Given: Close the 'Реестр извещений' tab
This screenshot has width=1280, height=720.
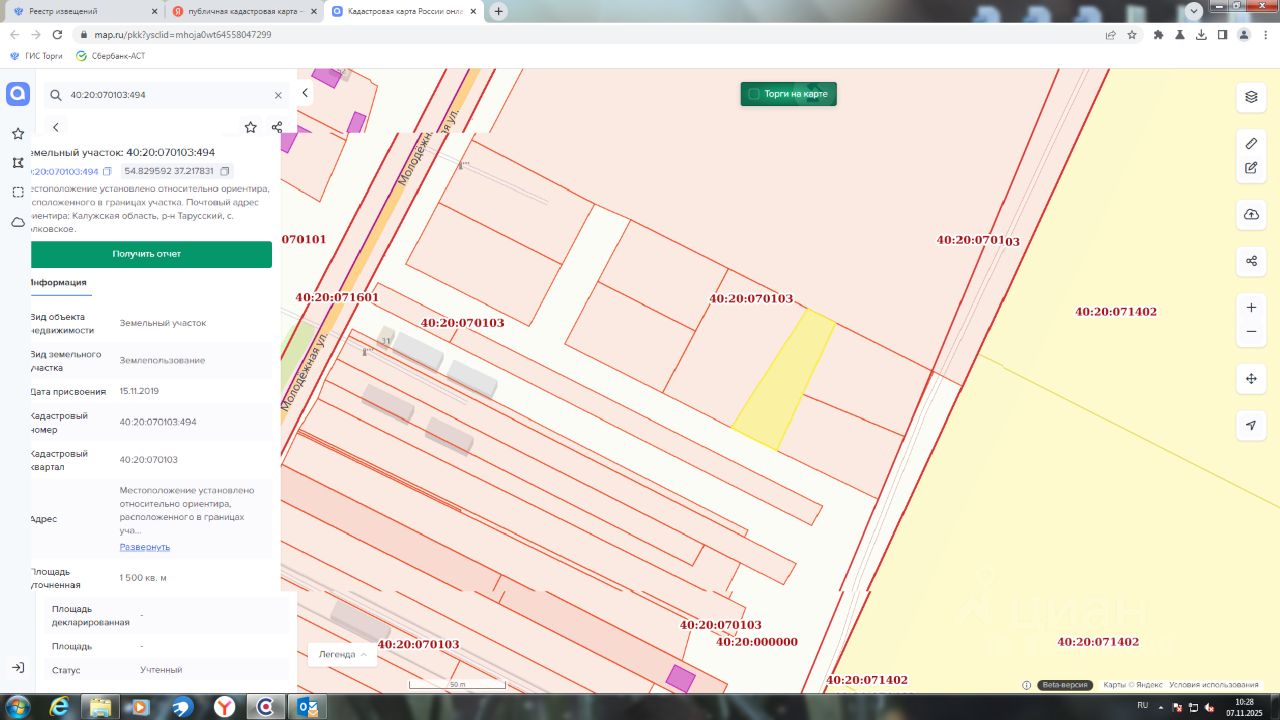Looking at the screenshot, I should [x=155, y=11].
